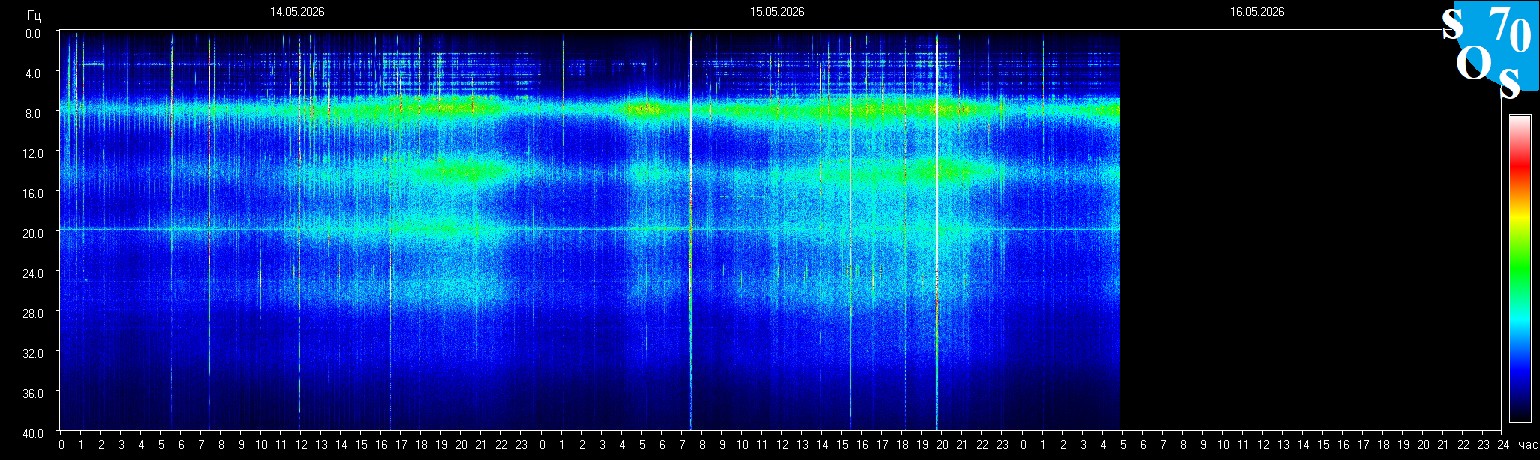Click hour 17 tick under 15.05.2026
The image size is (1540, 460).
coord(882,444)
